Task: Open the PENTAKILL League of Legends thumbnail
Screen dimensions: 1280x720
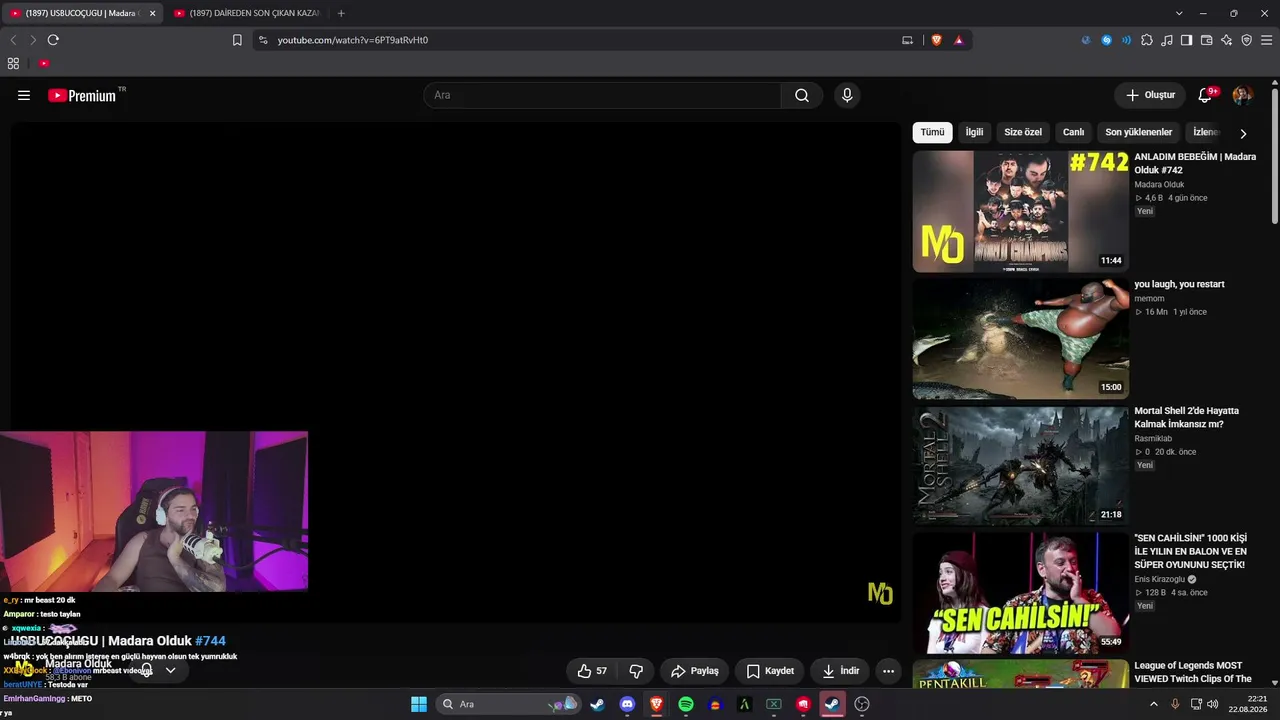Action: [1020, 674]
